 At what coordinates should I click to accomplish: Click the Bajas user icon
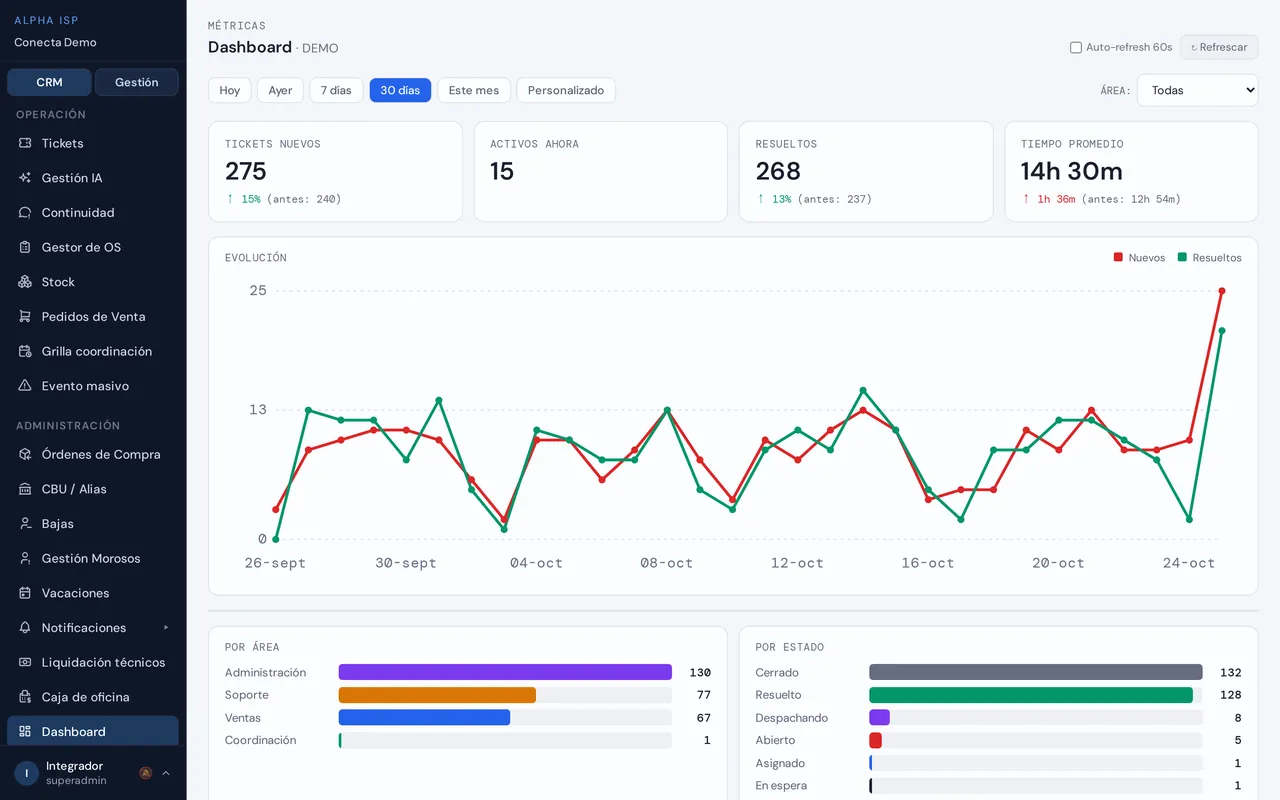point(25,524)
